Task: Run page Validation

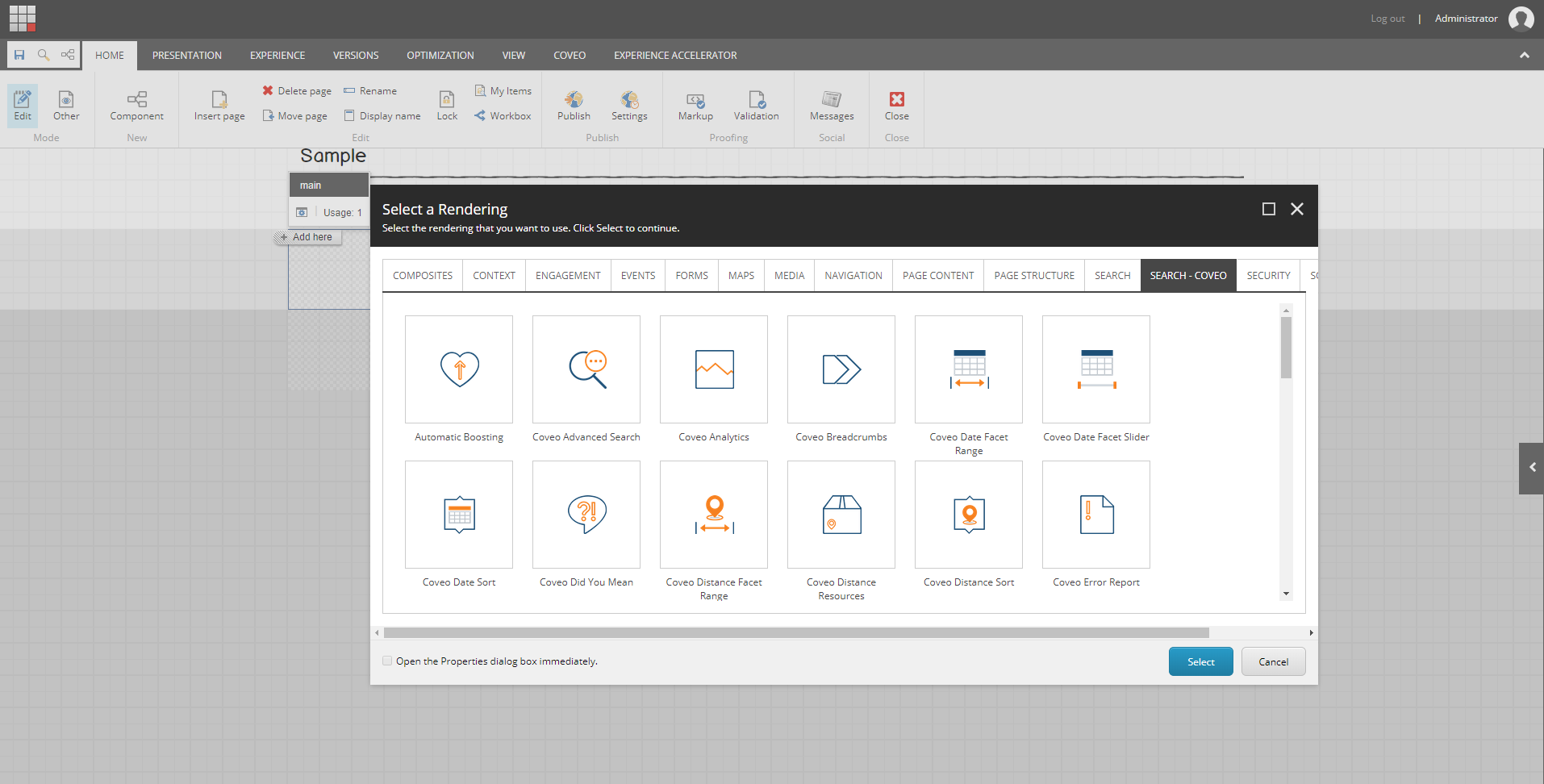Action: pos(755,107)
